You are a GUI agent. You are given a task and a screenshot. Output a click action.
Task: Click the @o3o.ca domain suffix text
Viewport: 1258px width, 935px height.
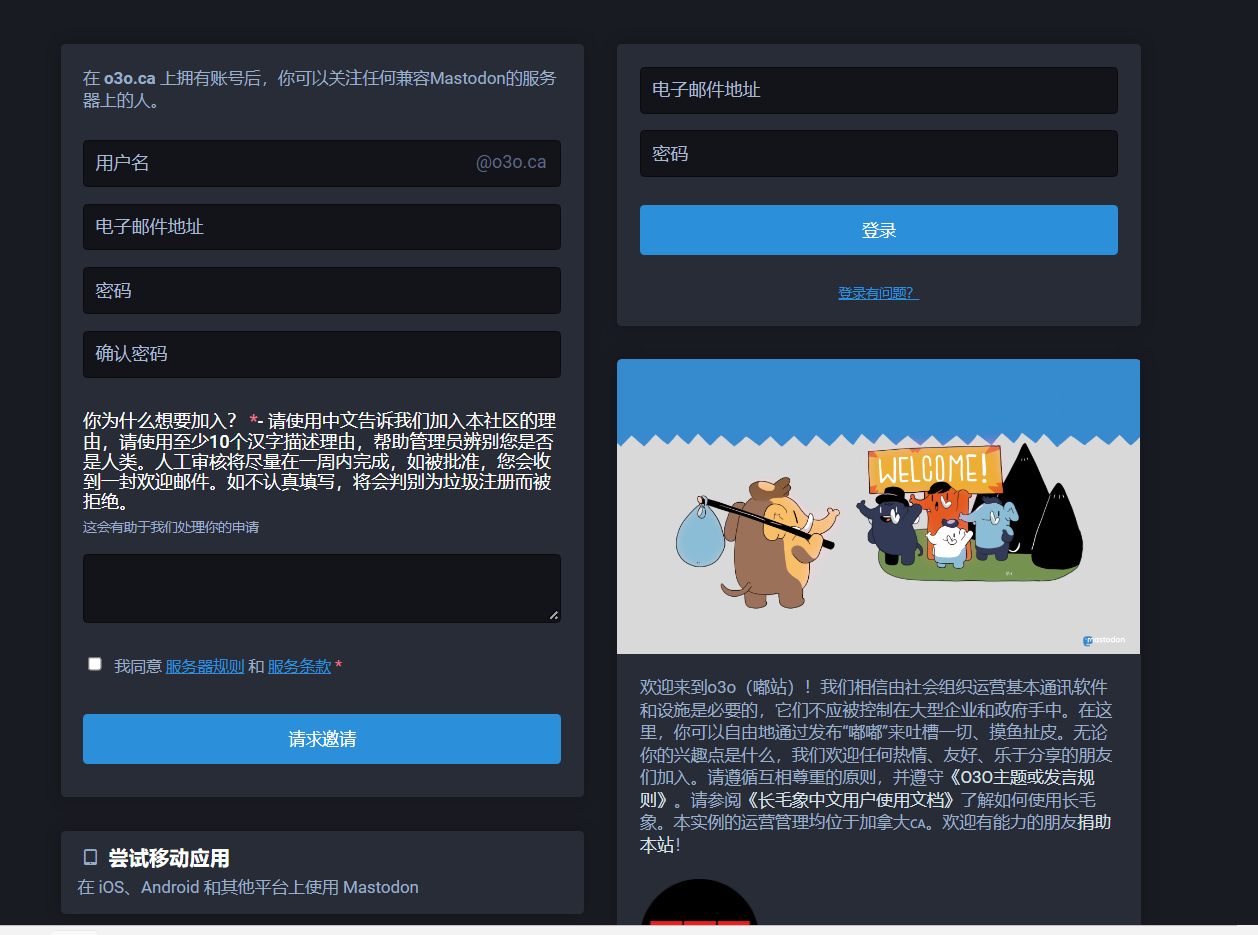coord(511,163)
